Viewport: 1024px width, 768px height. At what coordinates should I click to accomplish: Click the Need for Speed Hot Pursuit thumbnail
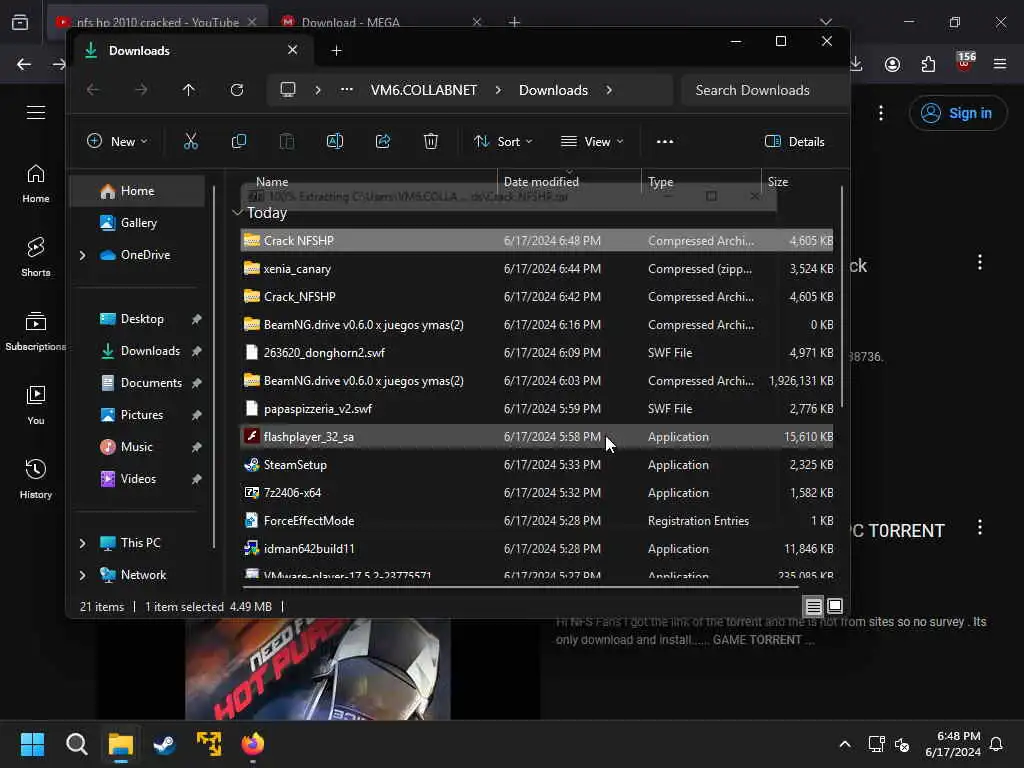(x=318, y=669)
